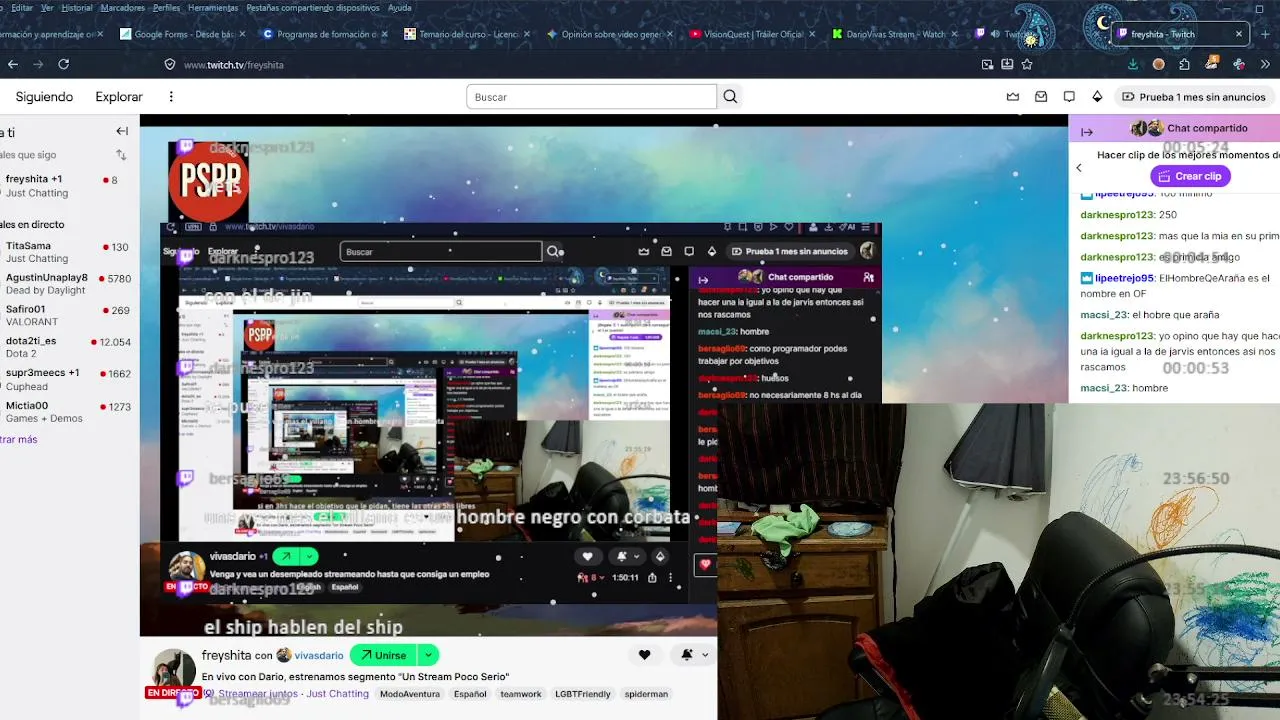
Task: Open Prime loot crown icon
Action: [x=1013, y=97]
